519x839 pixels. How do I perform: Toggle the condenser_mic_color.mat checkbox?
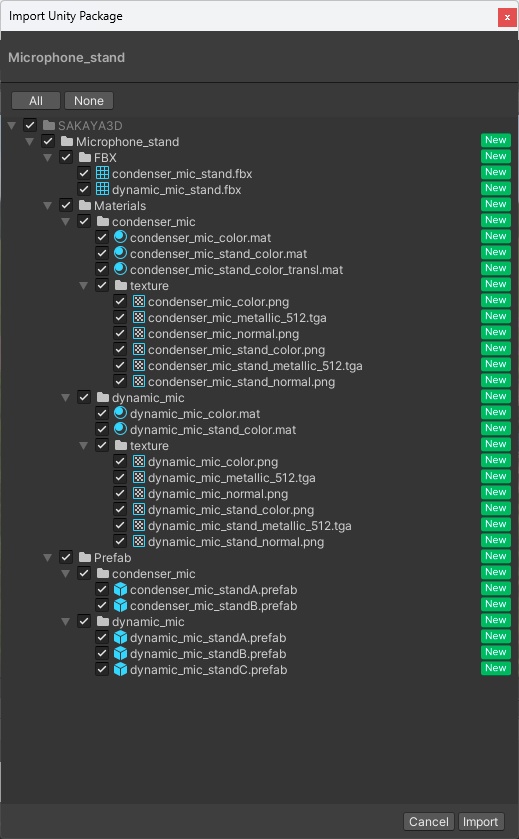pyautogui.click(x=102, y=237)
